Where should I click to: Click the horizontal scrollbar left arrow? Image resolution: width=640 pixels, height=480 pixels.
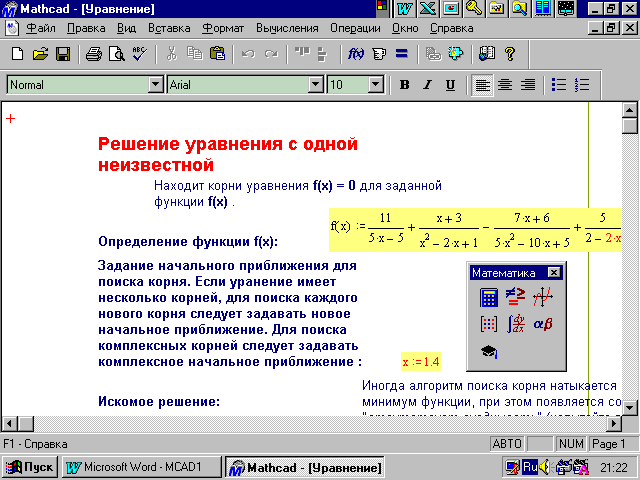(10, 424)
